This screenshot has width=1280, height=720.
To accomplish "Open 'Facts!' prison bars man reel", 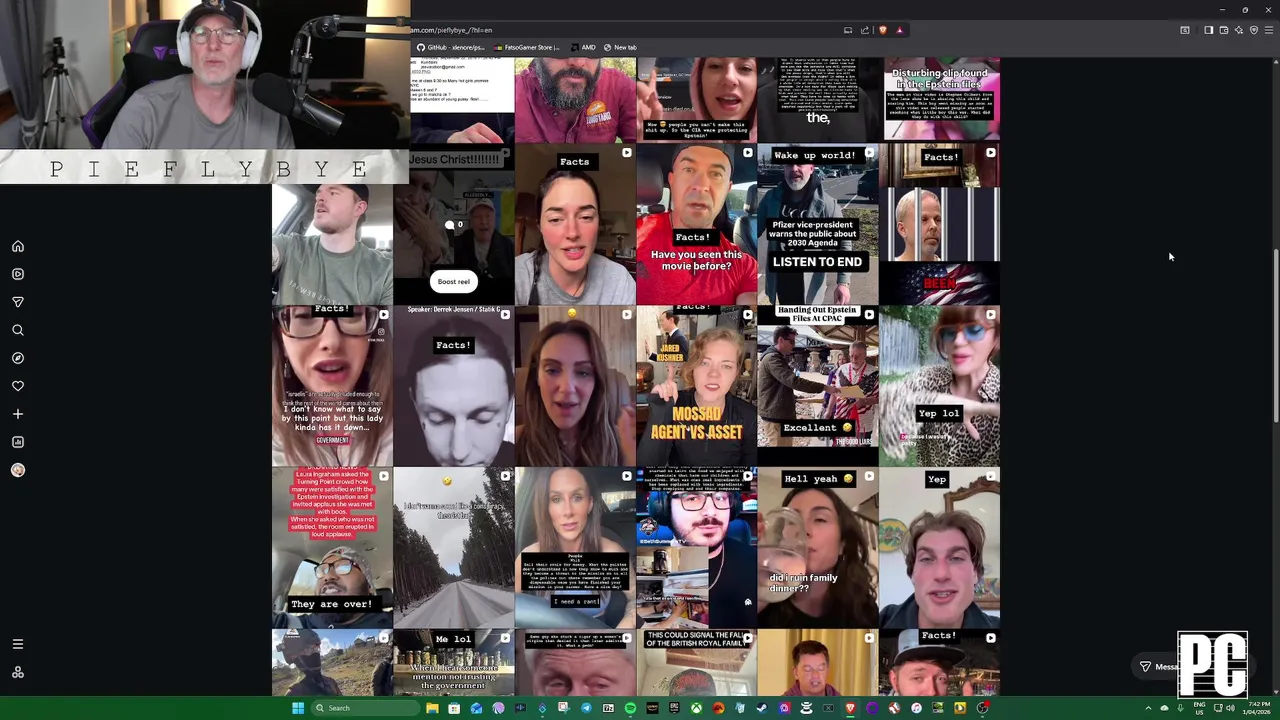I will tap(939, 224).
